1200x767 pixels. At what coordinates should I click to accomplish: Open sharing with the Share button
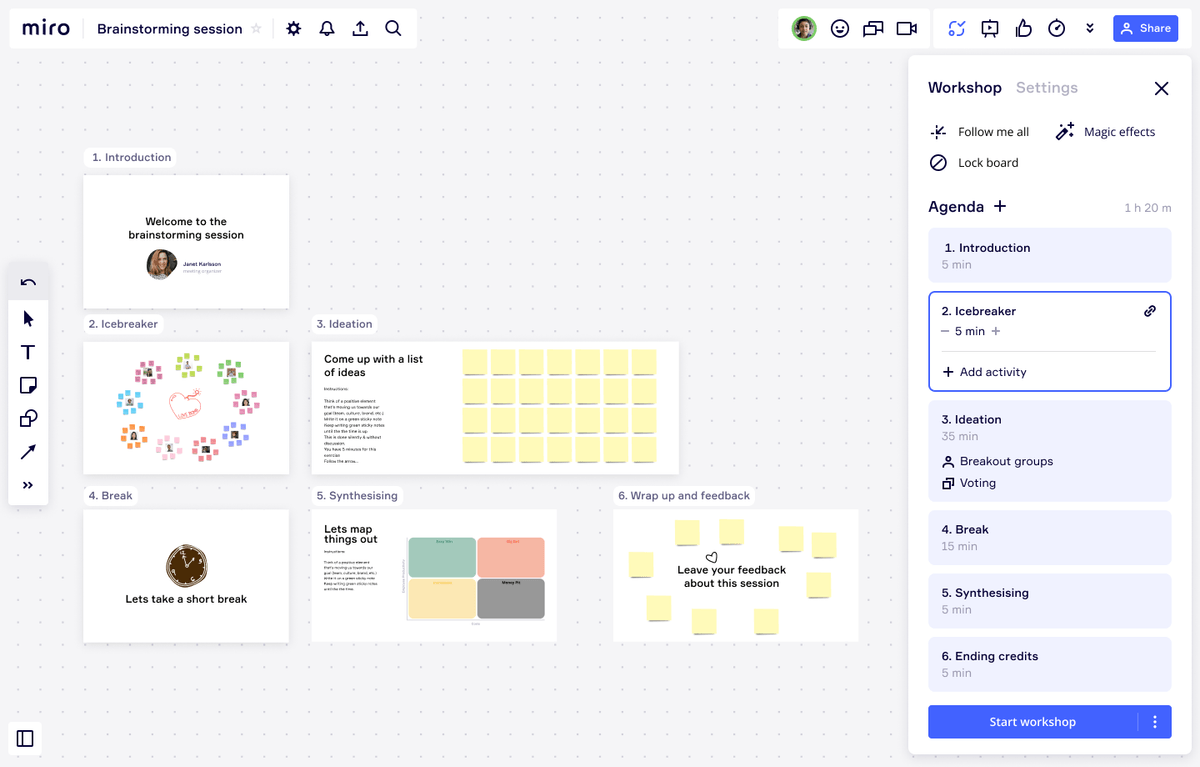click(1145, 28)
